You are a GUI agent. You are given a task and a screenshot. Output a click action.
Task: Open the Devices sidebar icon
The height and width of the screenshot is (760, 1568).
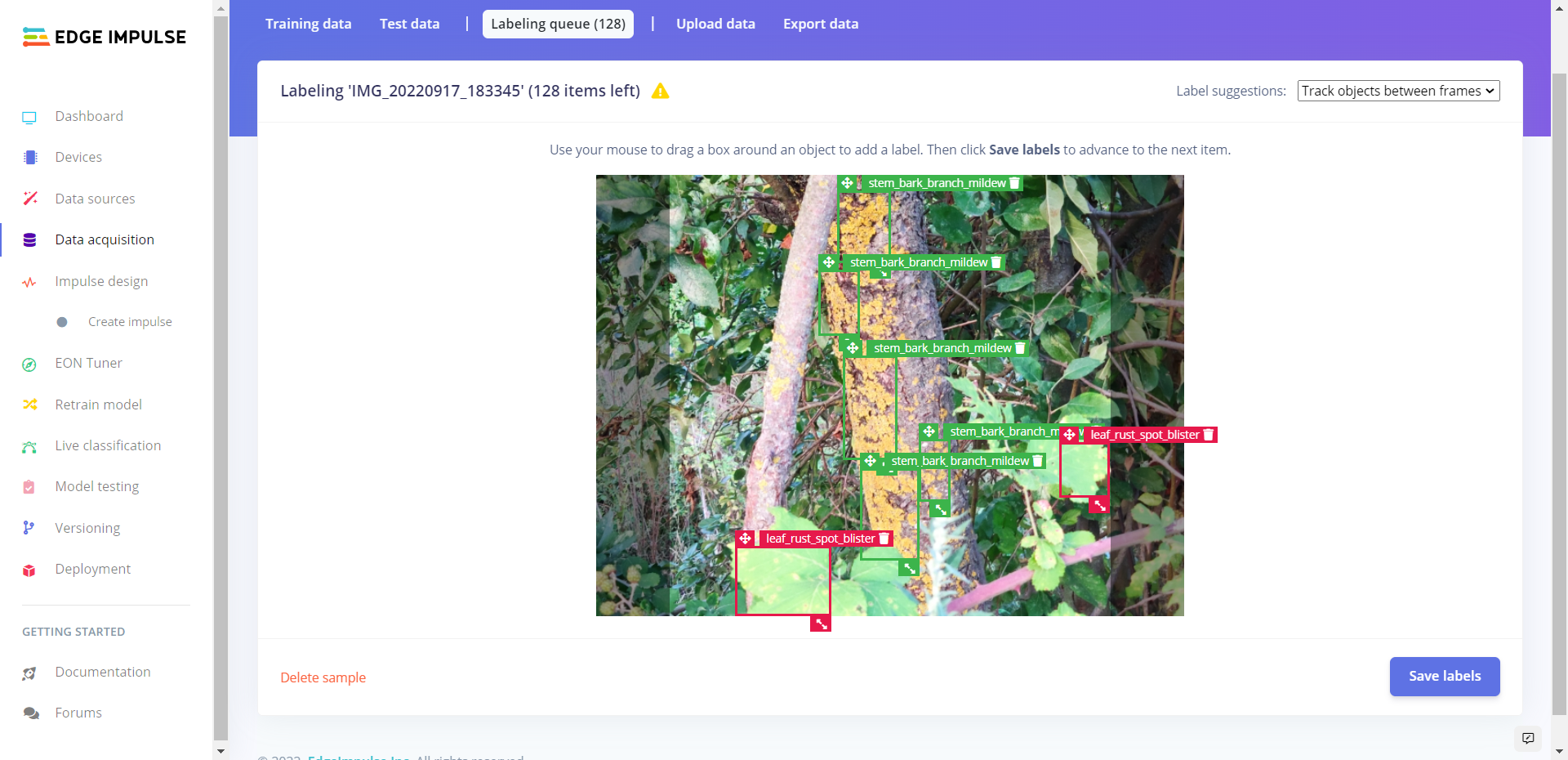pos(30,158)
